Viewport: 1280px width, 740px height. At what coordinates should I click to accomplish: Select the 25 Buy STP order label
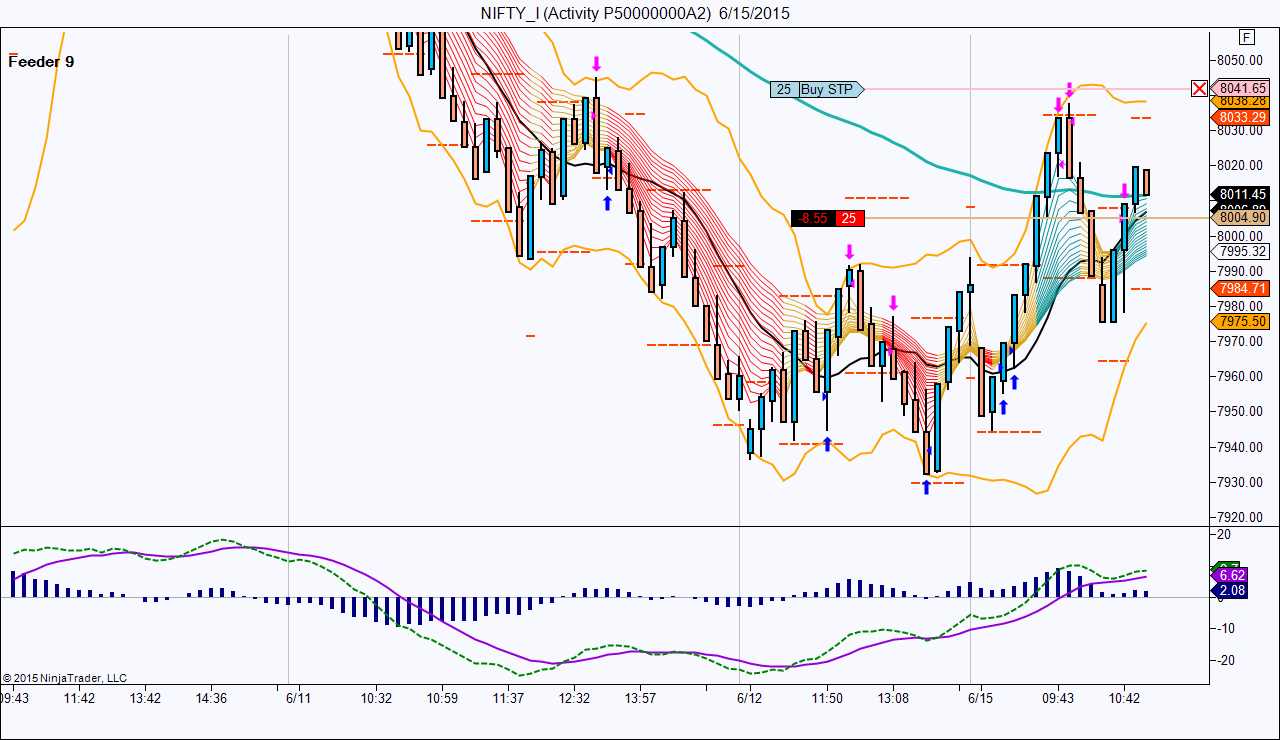[816, 89]
